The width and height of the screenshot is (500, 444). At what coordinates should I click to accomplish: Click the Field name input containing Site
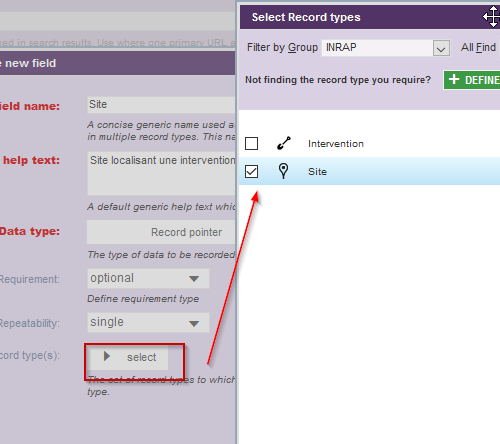(x=161, y=105)
